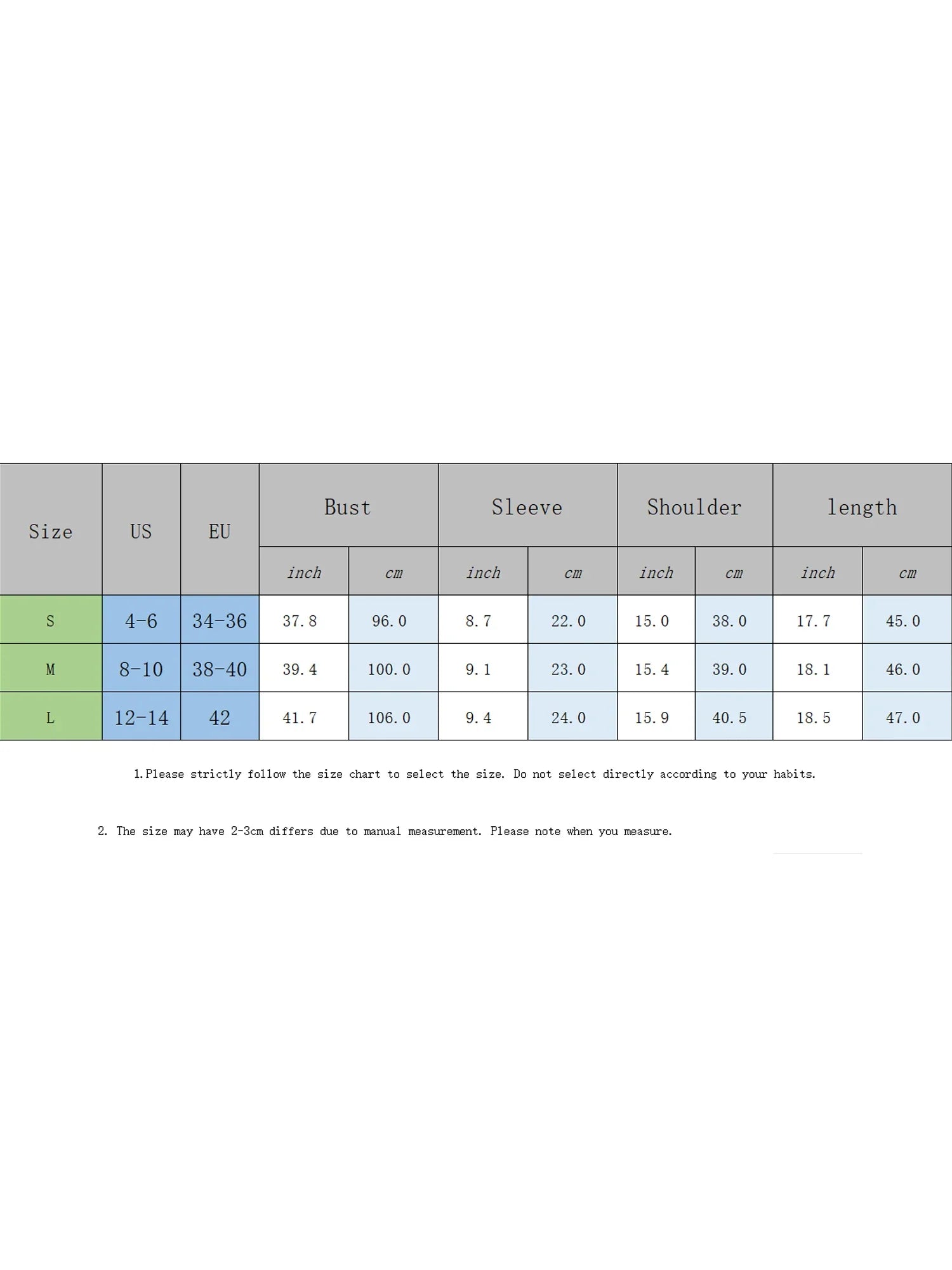
Task: Select the S size row label
Action: (51, 620)
